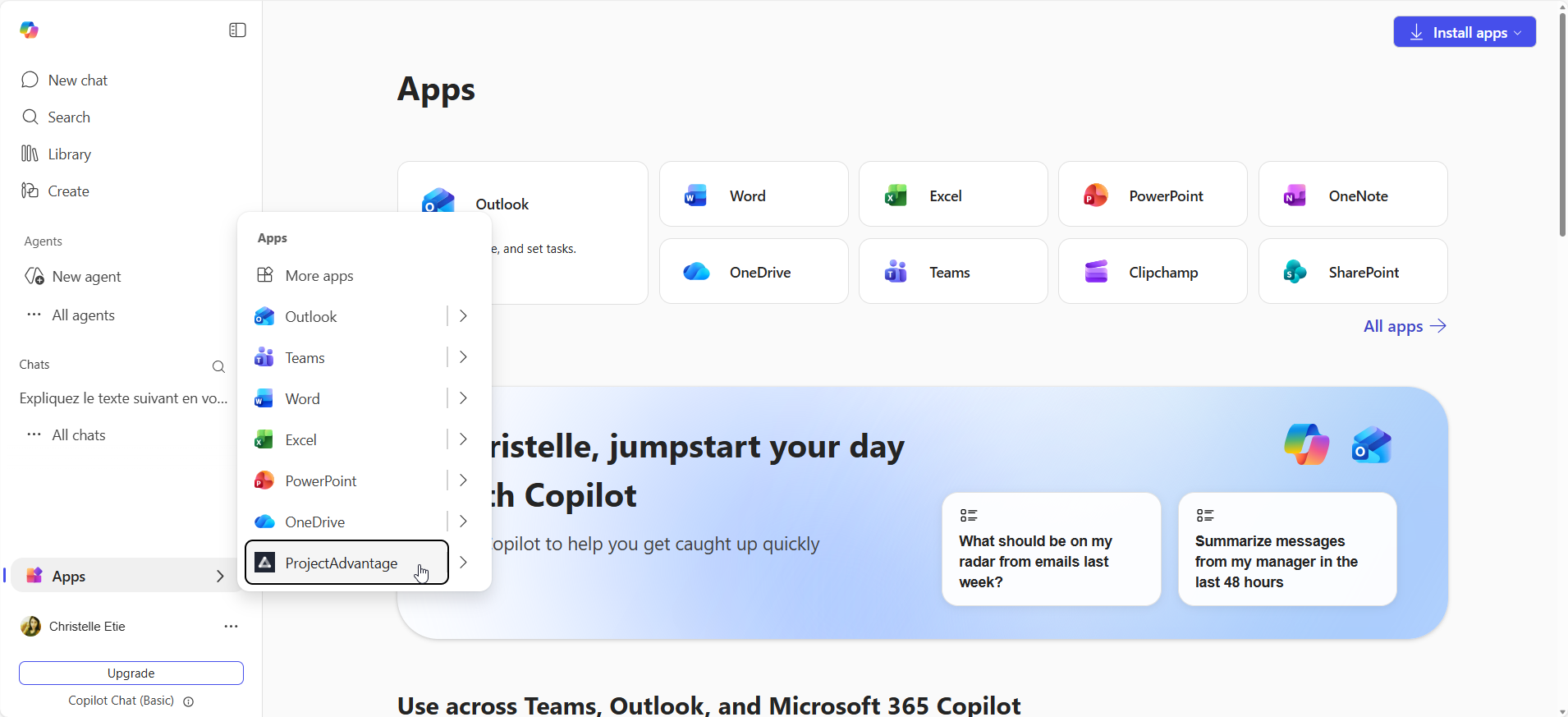Open ProjectAdvantage from the Apps flyout
Screen dimensions: 1568x717
tap(347, 563)
